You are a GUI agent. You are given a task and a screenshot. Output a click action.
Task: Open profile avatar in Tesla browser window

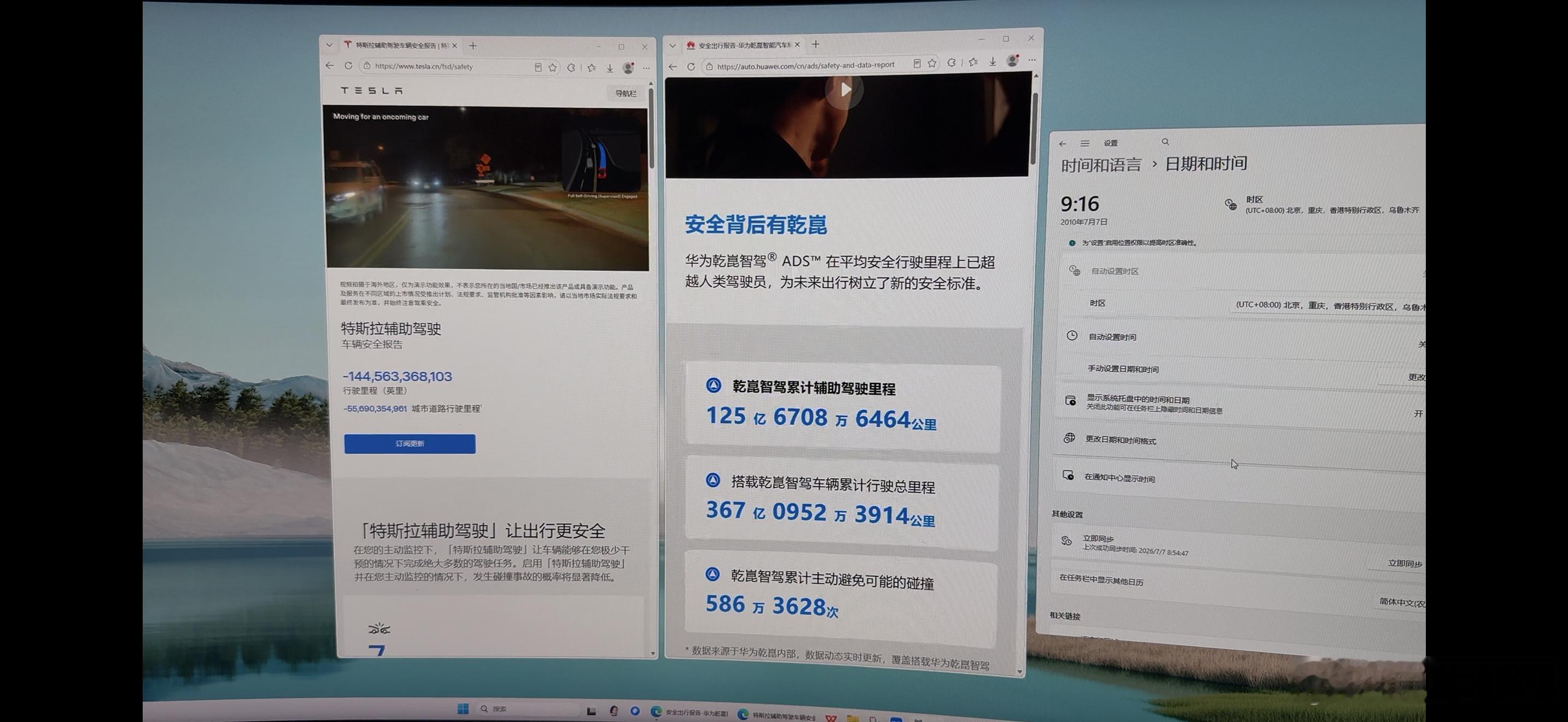point(628,68)
